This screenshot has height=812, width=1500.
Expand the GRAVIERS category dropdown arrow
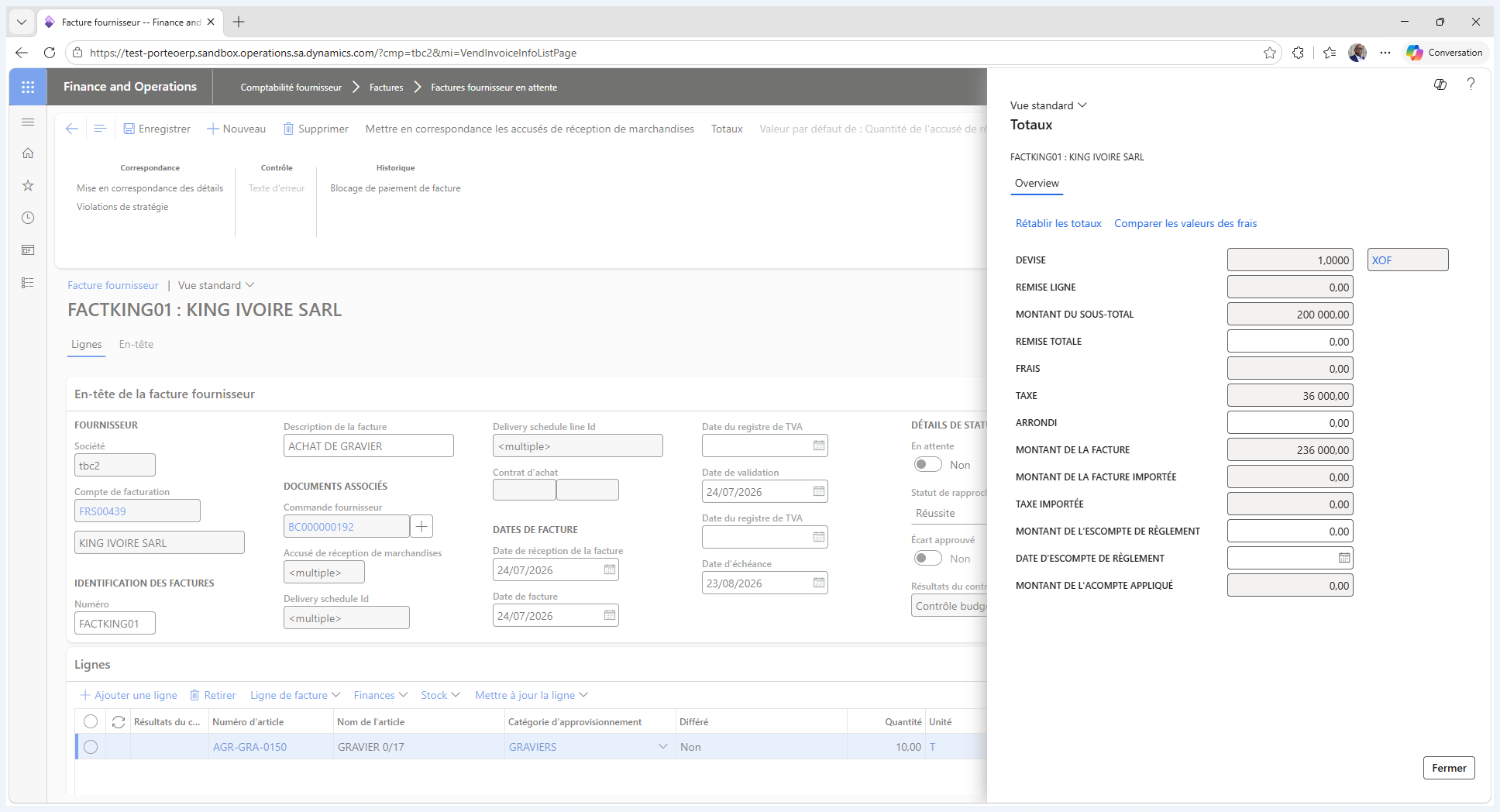click(x=663, y=747)
